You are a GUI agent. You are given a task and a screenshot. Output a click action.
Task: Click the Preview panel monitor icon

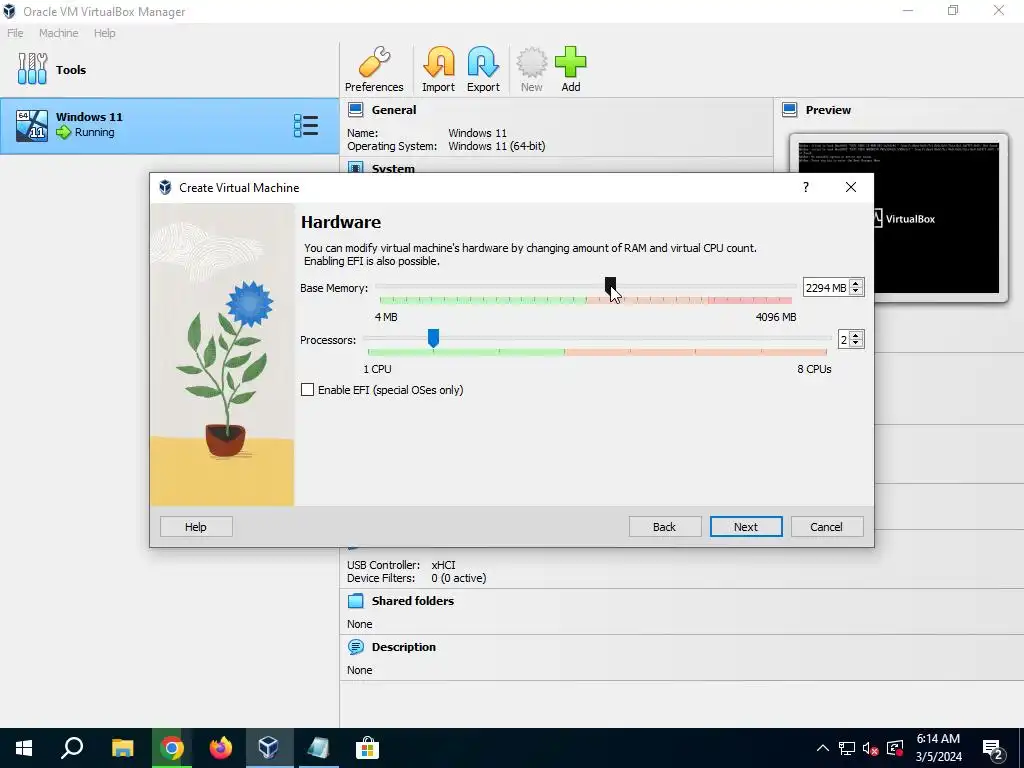(x=790, y=110)
